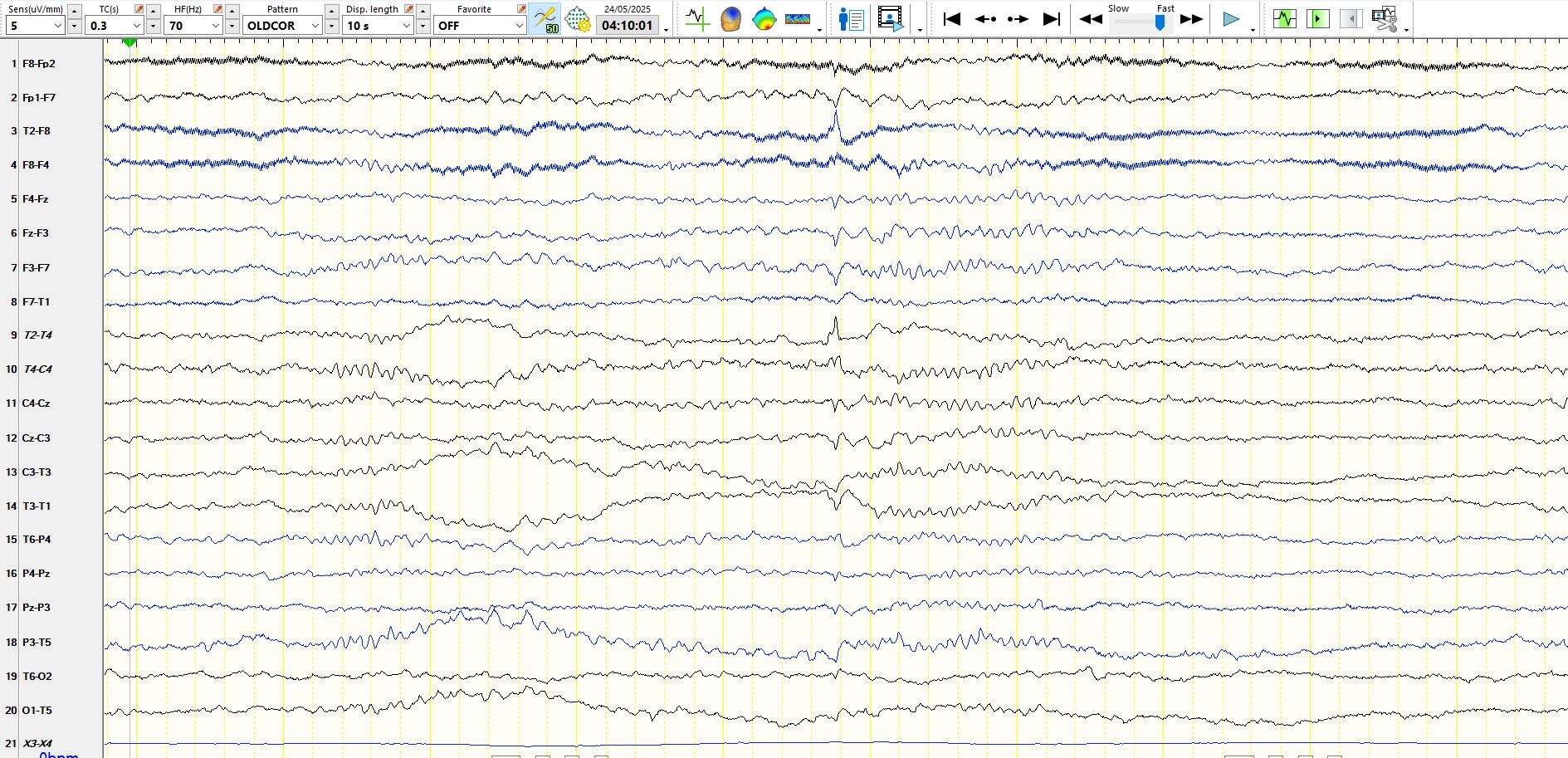This screenshot has width=1568, height=758.
Task: Step the HF(Hz) value down
Action: [x=232, y=26]
